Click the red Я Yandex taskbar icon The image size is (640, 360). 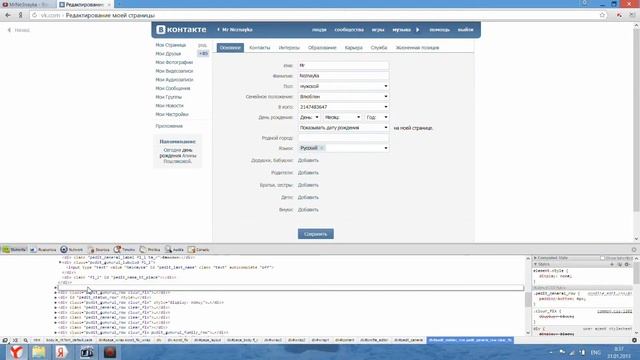point(62,352)
